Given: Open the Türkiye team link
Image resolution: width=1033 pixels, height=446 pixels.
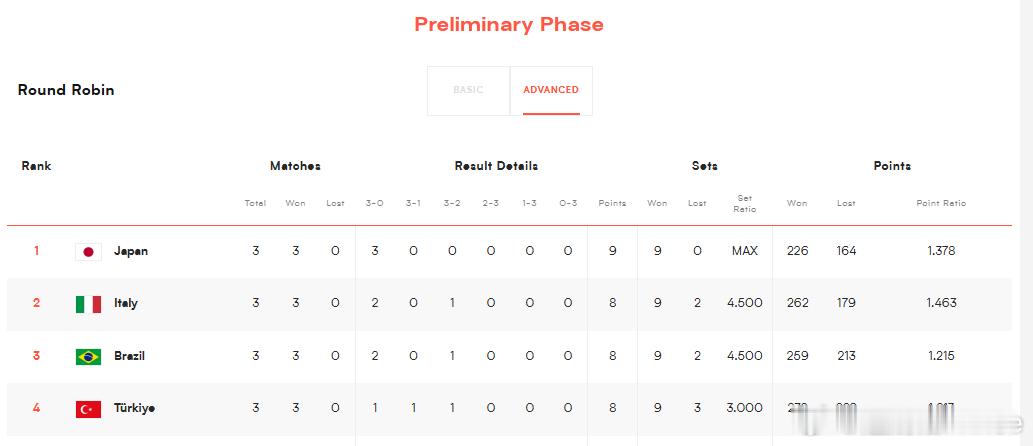Looking at the screenshot, I should (x=134, y=408).
